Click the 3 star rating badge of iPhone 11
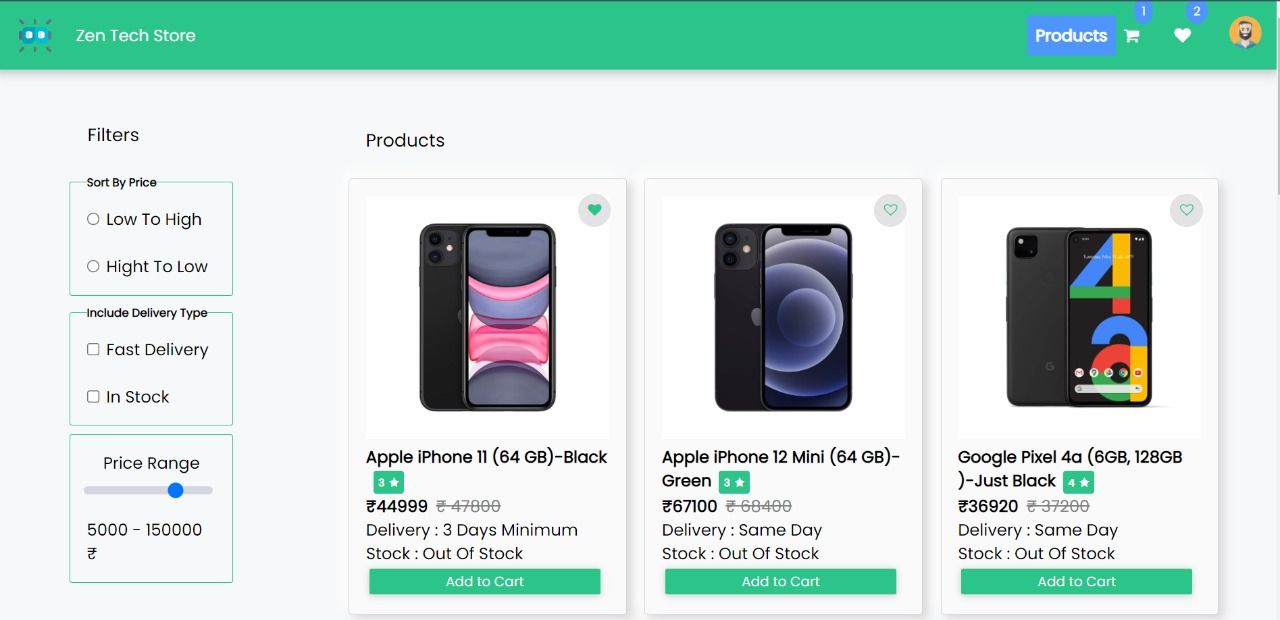Image resolution: width=1280 pixels, height=620 pixels. coord(389,482)
